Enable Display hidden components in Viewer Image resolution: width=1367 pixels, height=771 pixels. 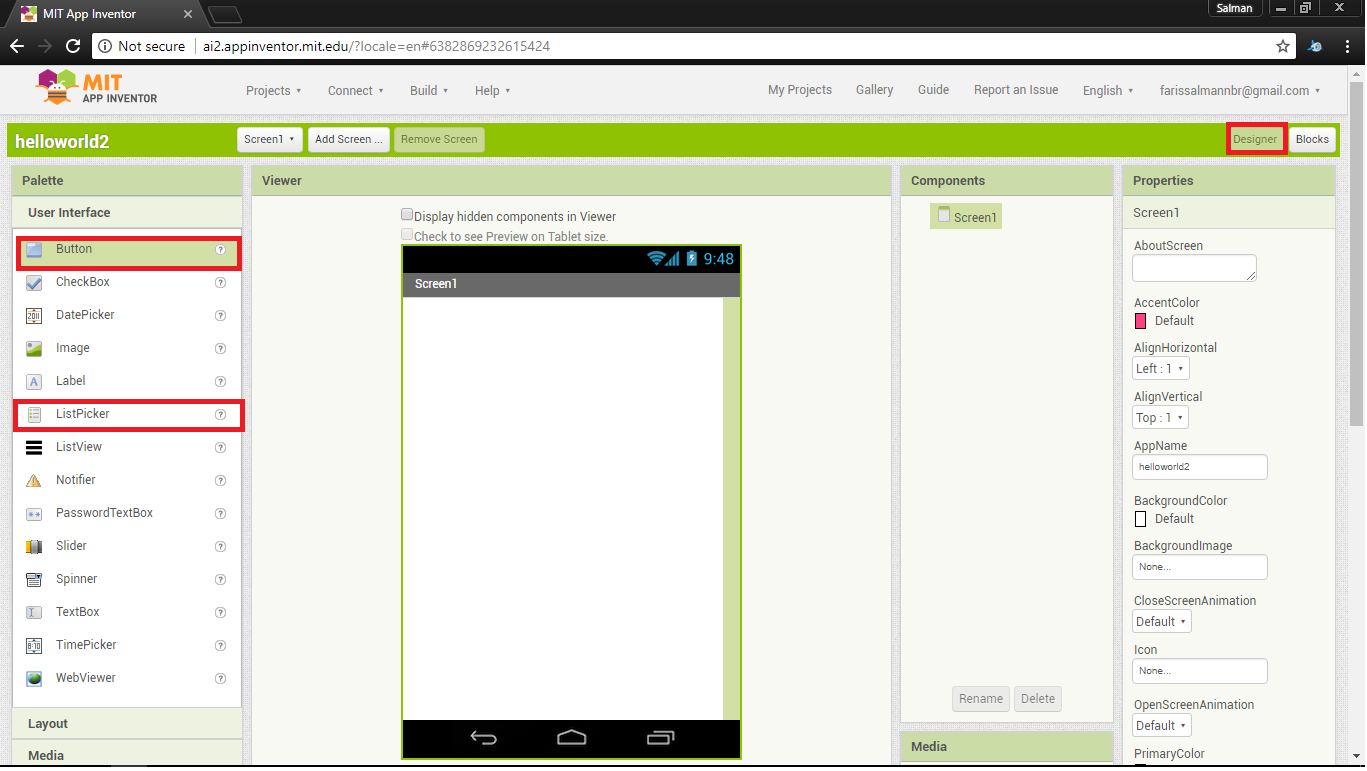[x=407, y=215]
